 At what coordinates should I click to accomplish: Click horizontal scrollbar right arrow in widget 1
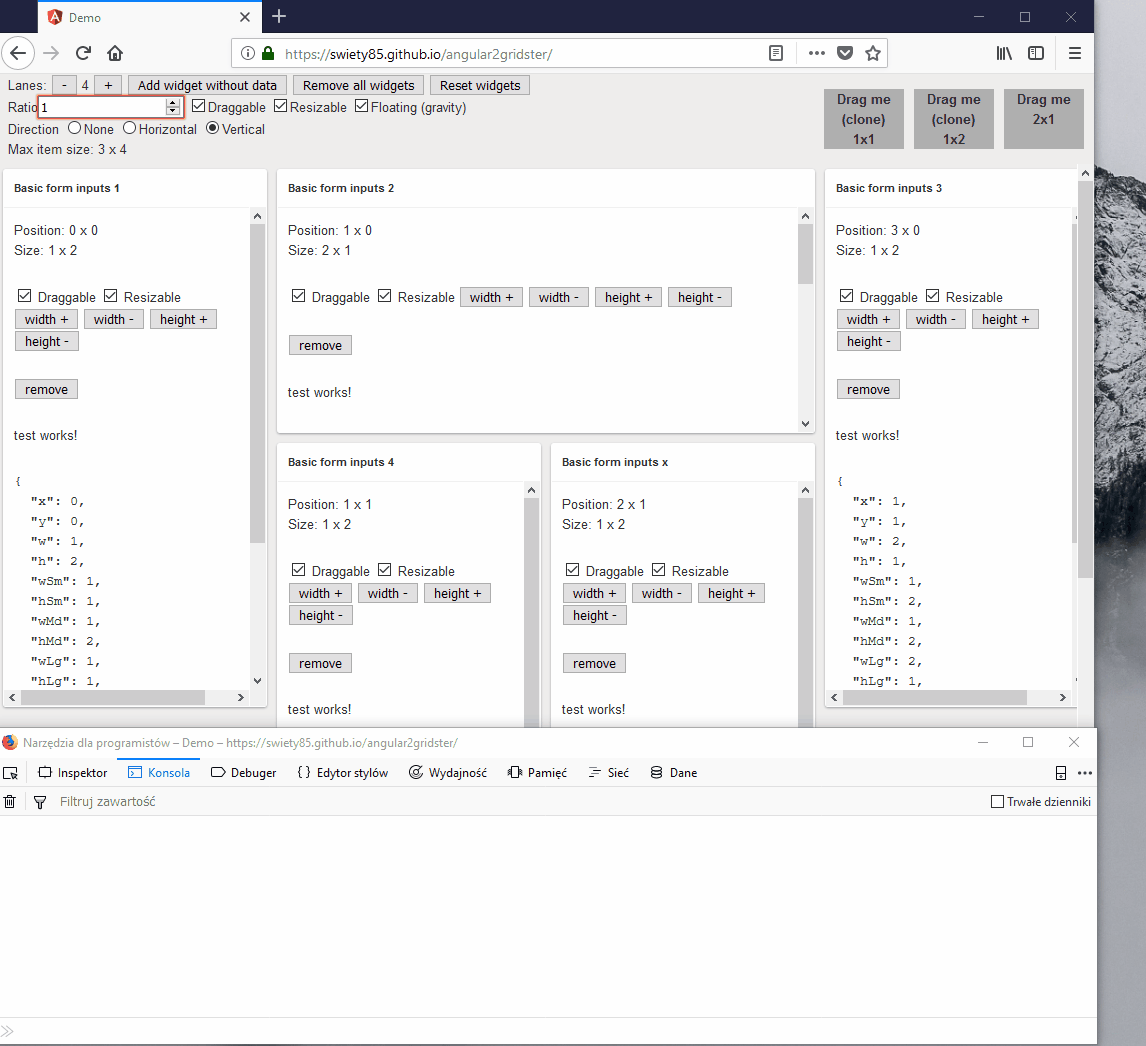[240, 698]
